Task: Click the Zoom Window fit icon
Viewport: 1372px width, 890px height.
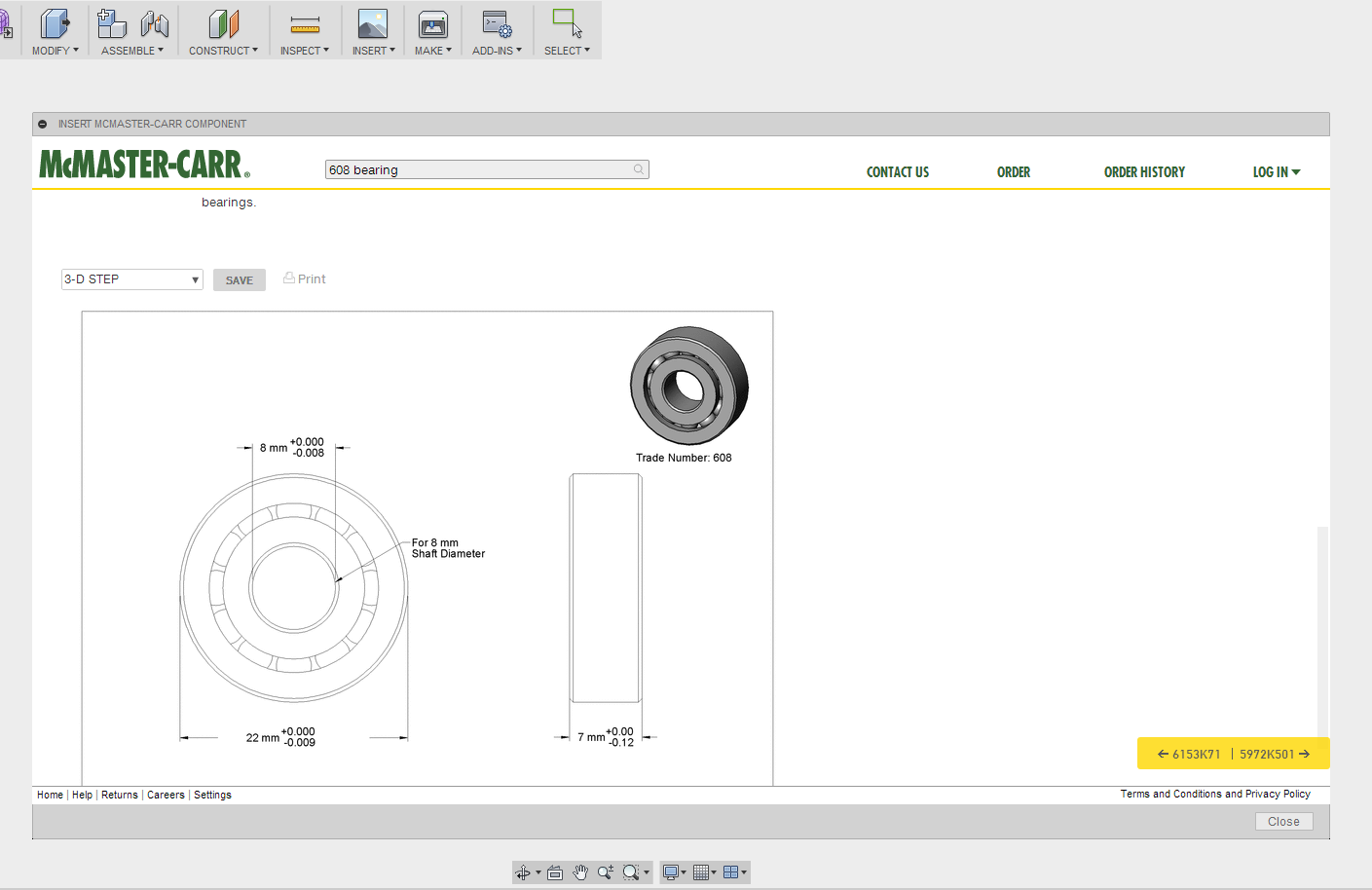Action: (x=631, y=872)
